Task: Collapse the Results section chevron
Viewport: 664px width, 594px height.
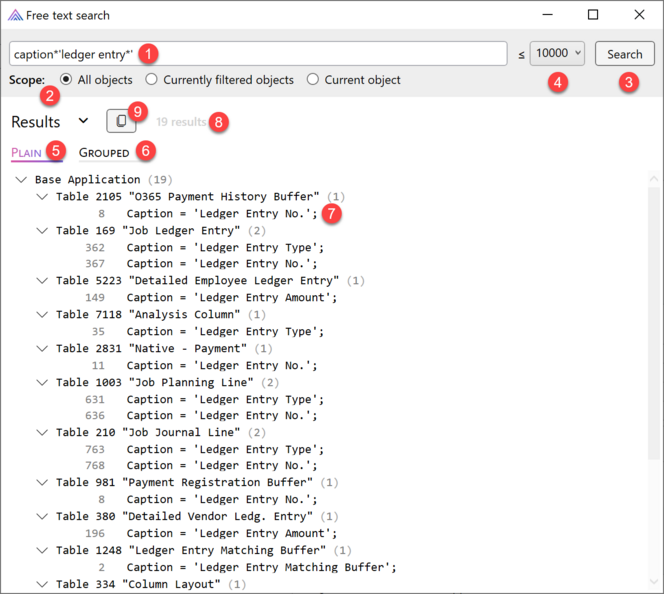Action: pos(83,121)
